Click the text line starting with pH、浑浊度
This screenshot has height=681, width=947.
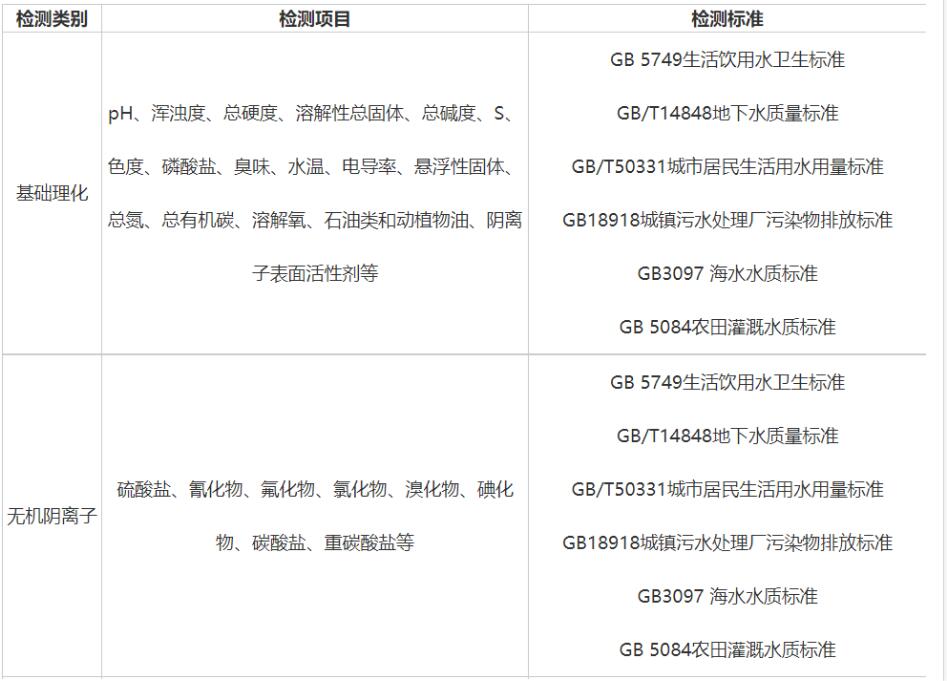point(310,114)
